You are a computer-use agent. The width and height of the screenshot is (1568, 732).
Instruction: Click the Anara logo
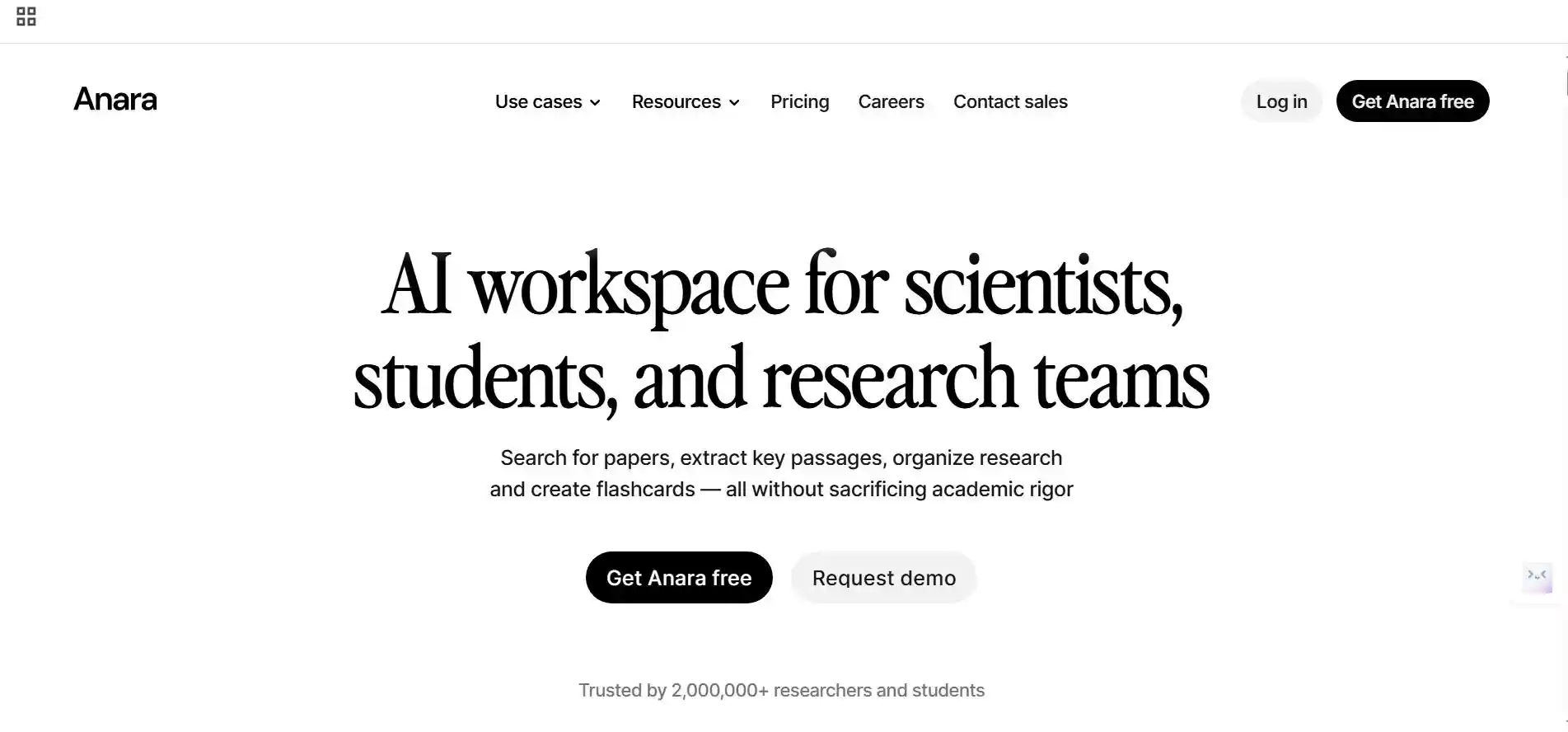[115, 100]
